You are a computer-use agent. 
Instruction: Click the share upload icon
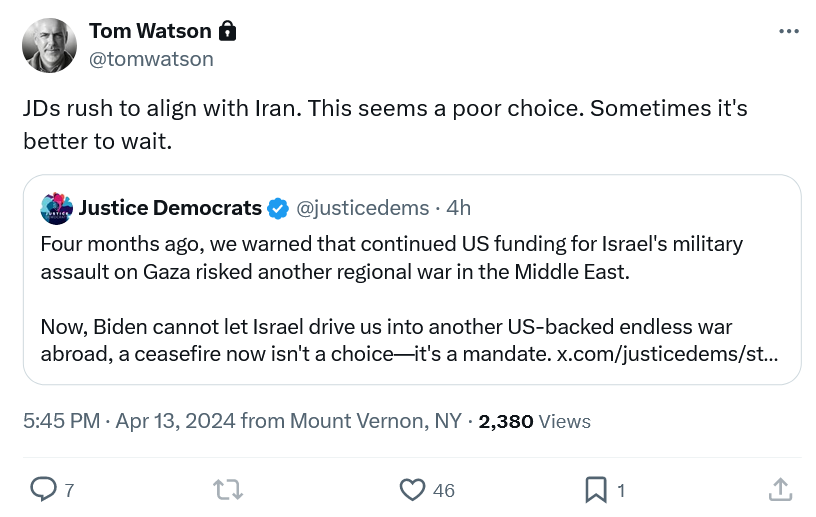click(x=780, y=489)
